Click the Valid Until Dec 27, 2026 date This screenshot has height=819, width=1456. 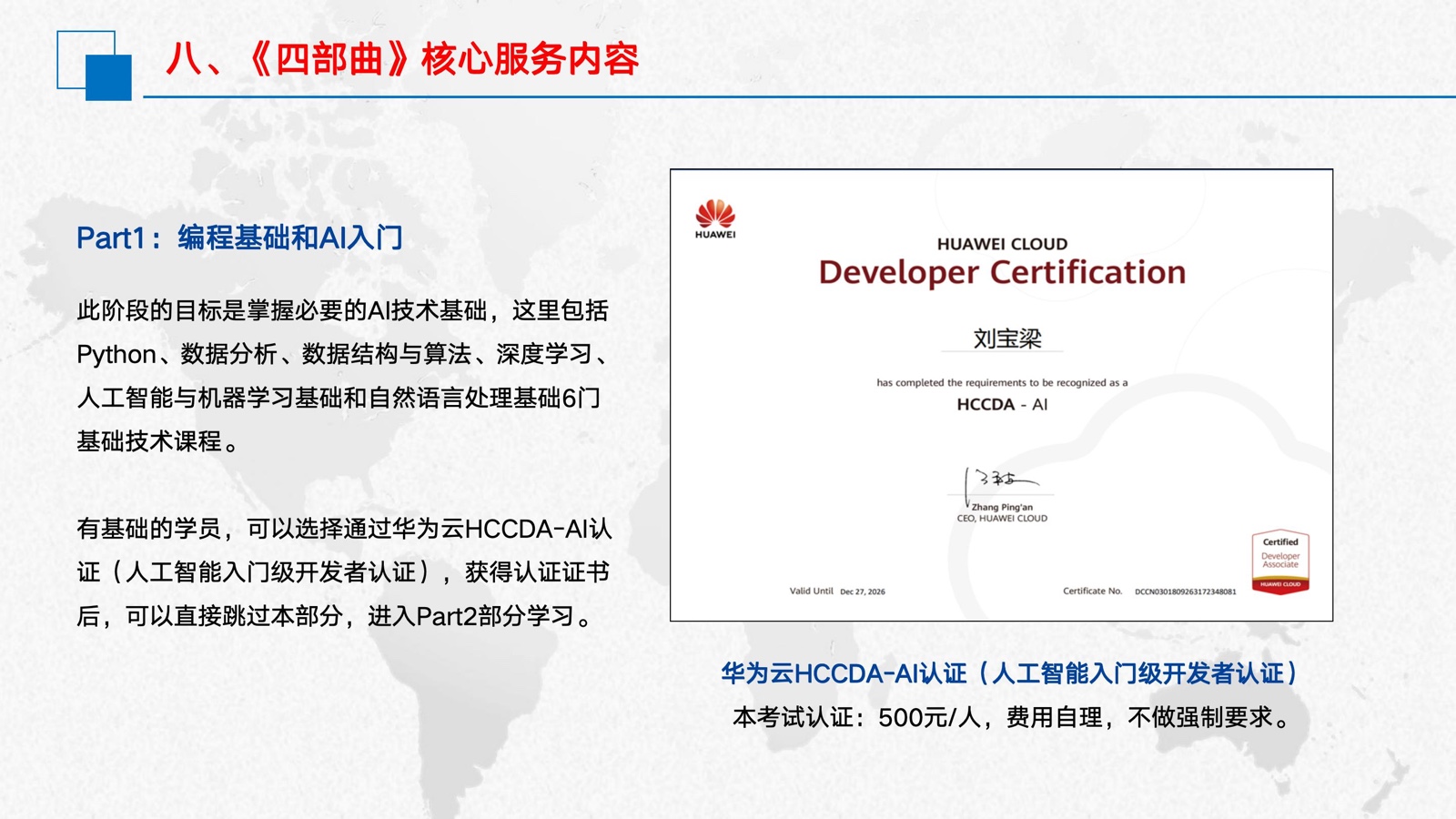(837, 591)
